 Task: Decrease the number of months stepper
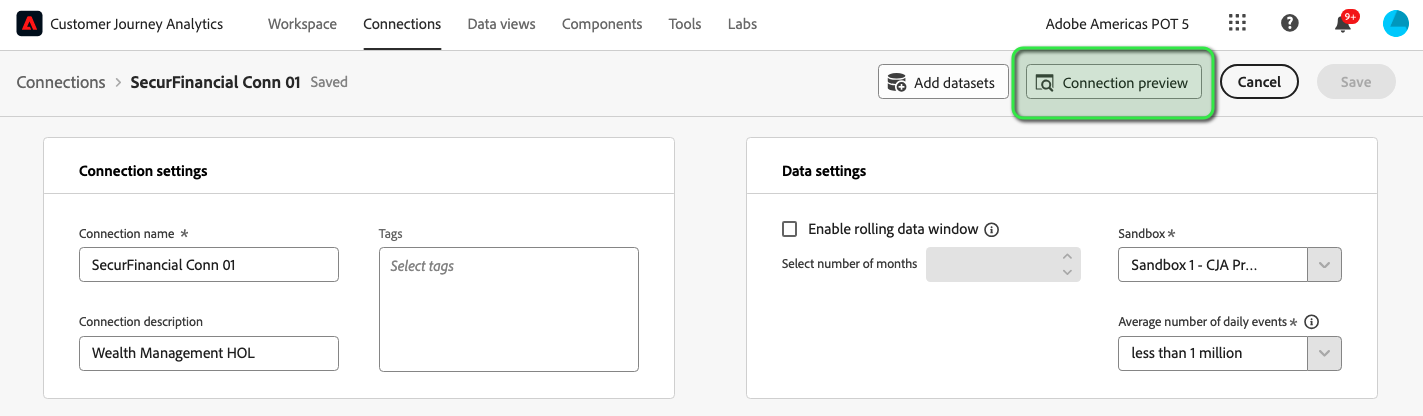click(x=1067, y=272)
